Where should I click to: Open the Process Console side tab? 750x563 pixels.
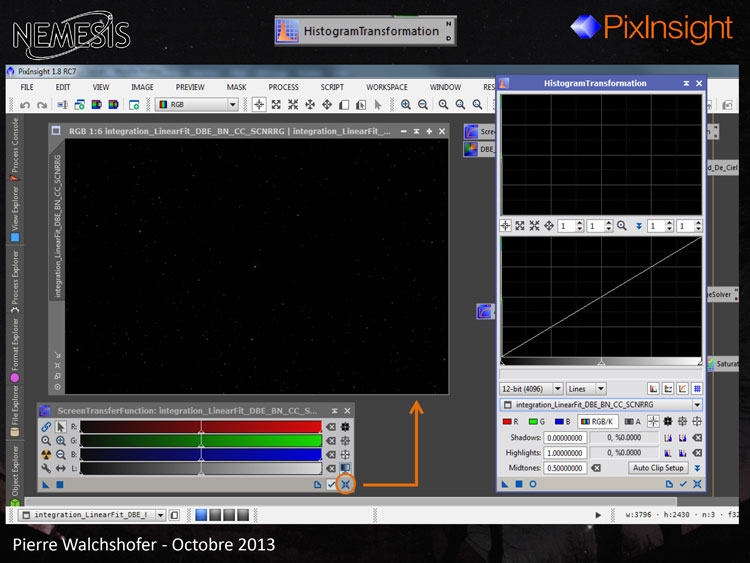point(15,149)
